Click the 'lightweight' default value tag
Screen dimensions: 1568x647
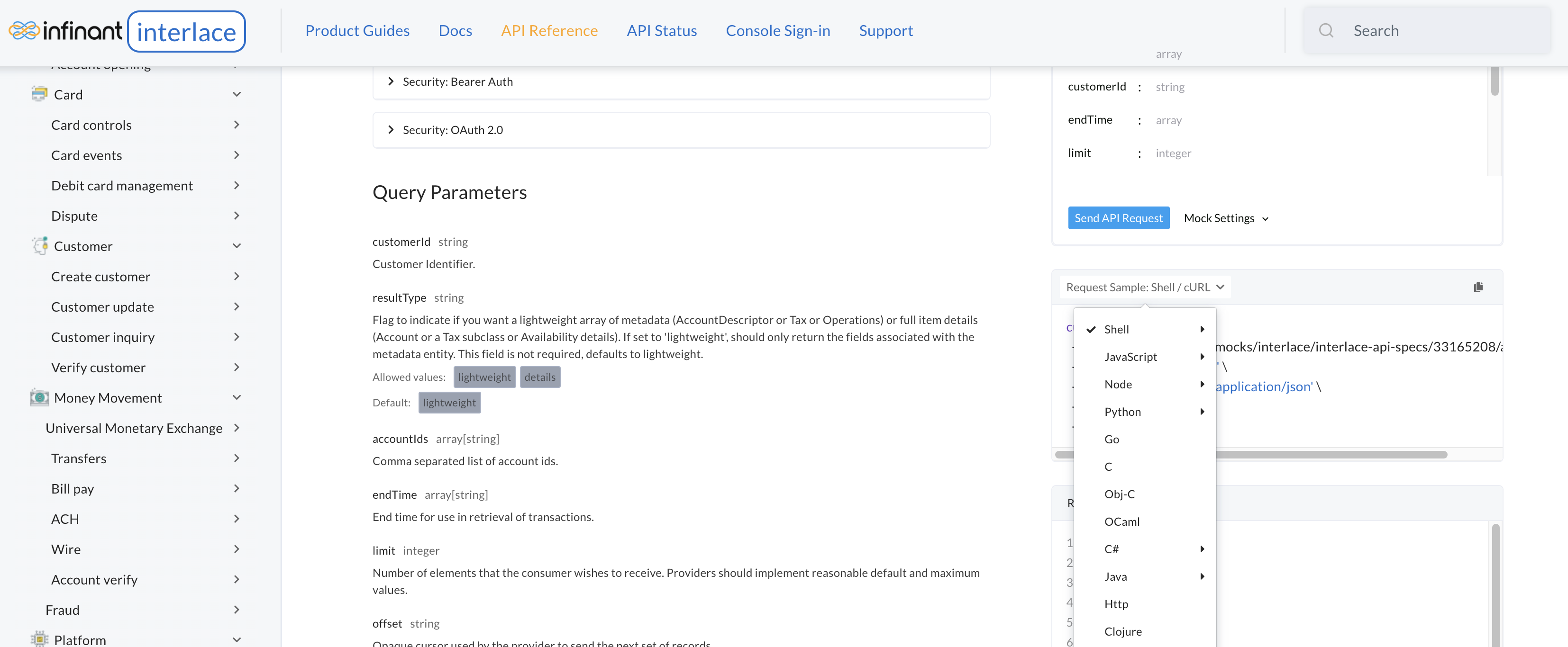pyautogui.click(x=449, y=402)
